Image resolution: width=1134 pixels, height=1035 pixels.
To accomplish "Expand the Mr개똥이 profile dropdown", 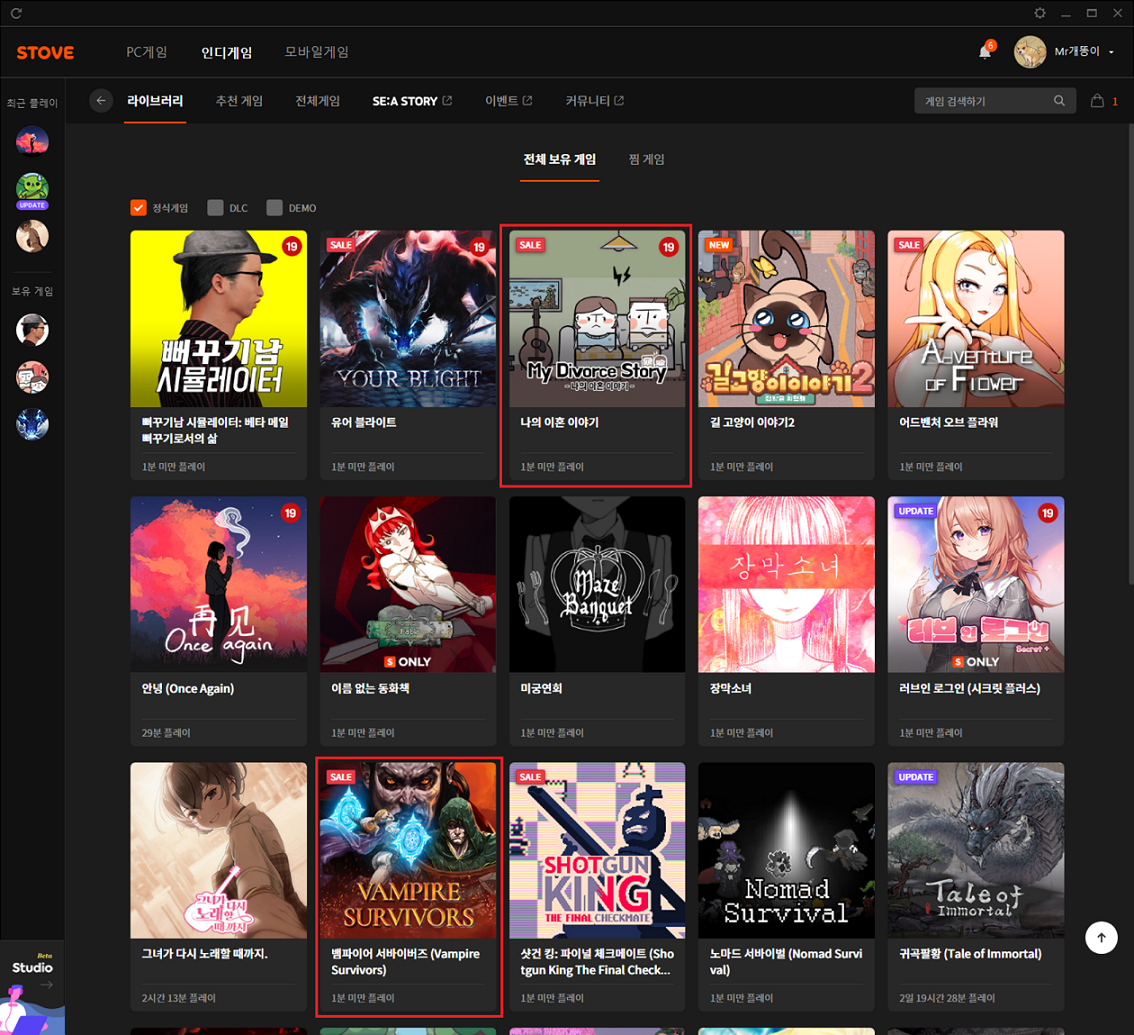I will coord(1111,52).
